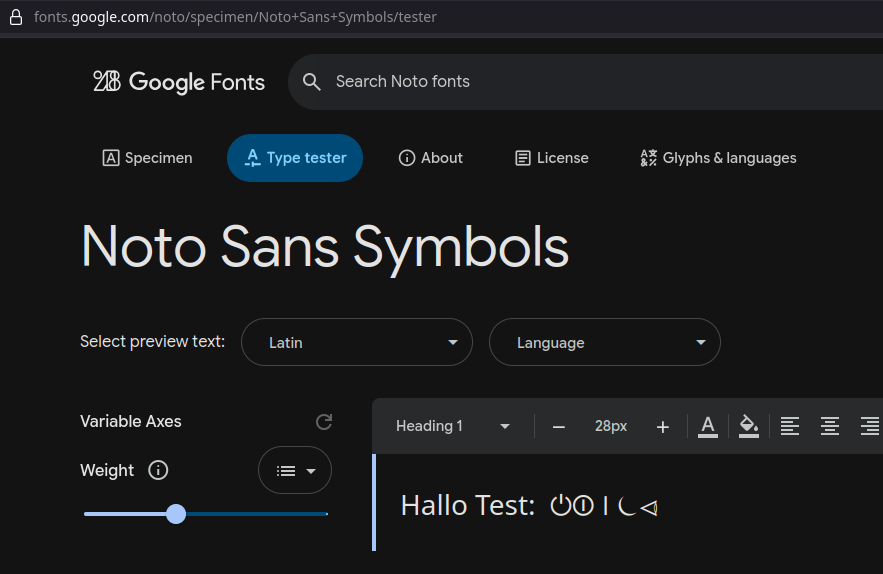Switch to the Specimen tab
This screenshot has height=574, width=883.
coord(148,158)
